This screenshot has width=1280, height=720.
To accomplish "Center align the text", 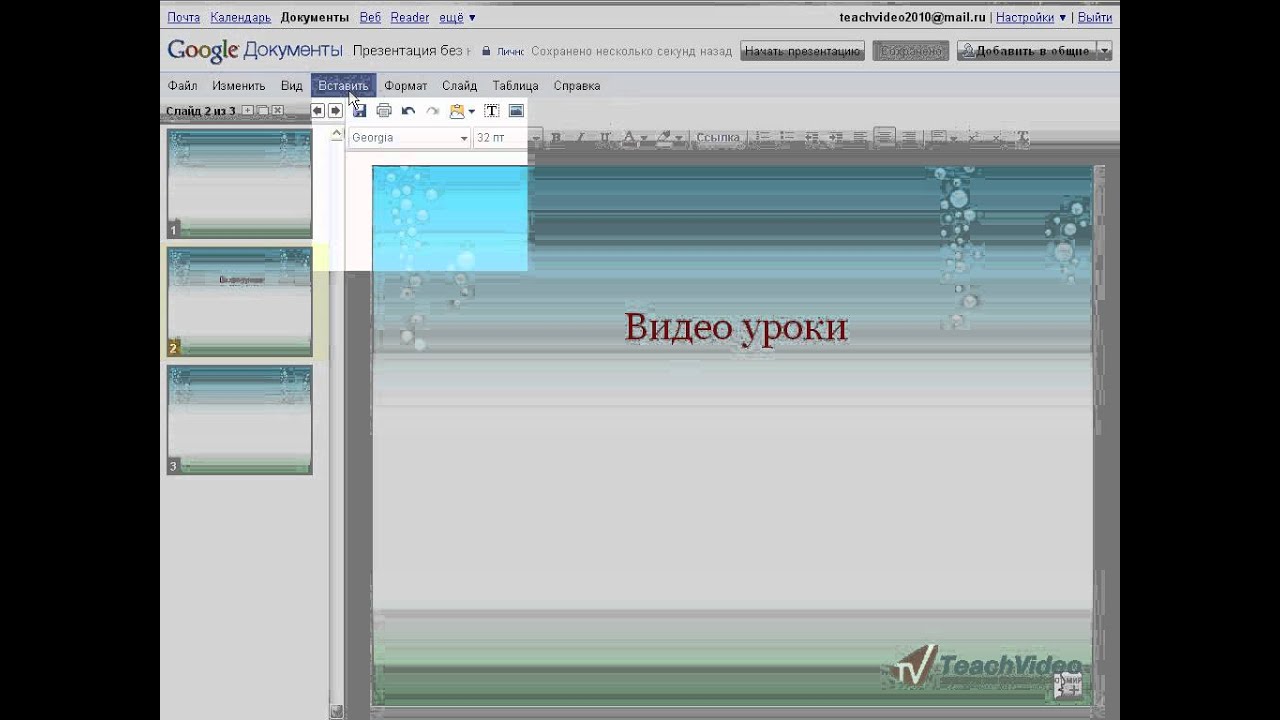I will pyautogui.click(x=884, y=137).
